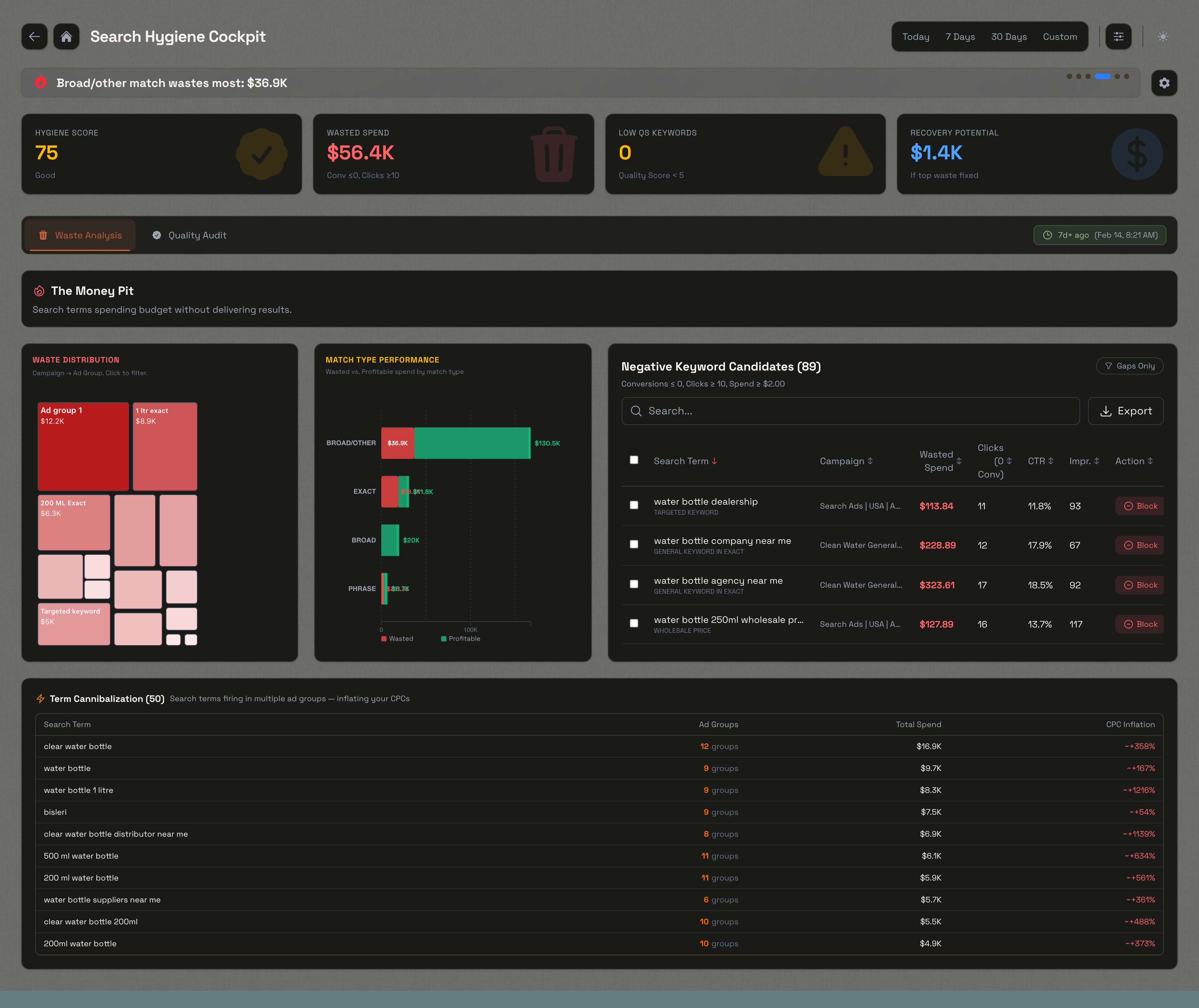Toggle light theme sun icon
The width and height of the screenshot is (1199, 1008).
1162,37
